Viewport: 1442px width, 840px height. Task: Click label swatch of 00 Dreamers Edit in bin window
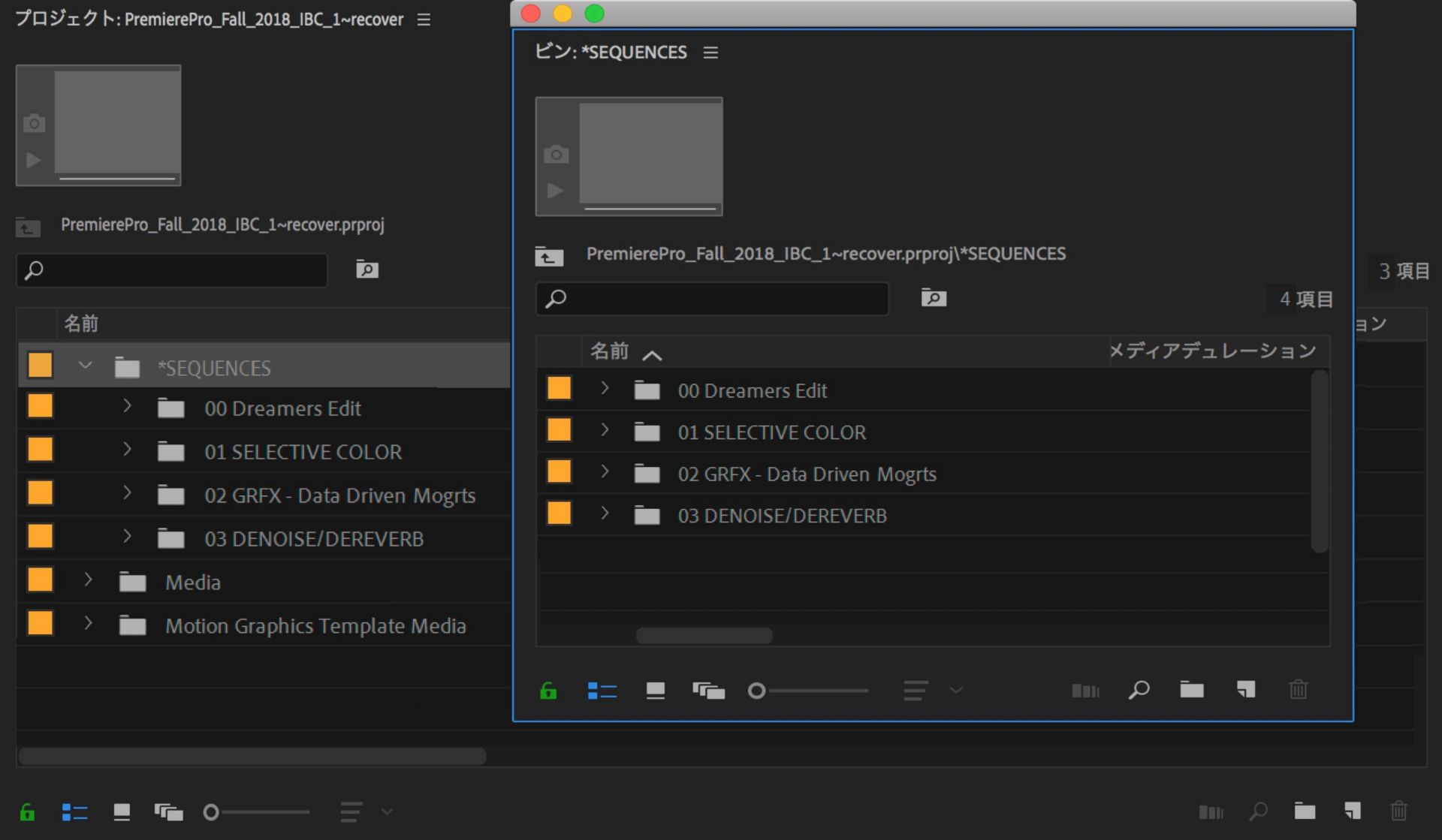point(559,388)
